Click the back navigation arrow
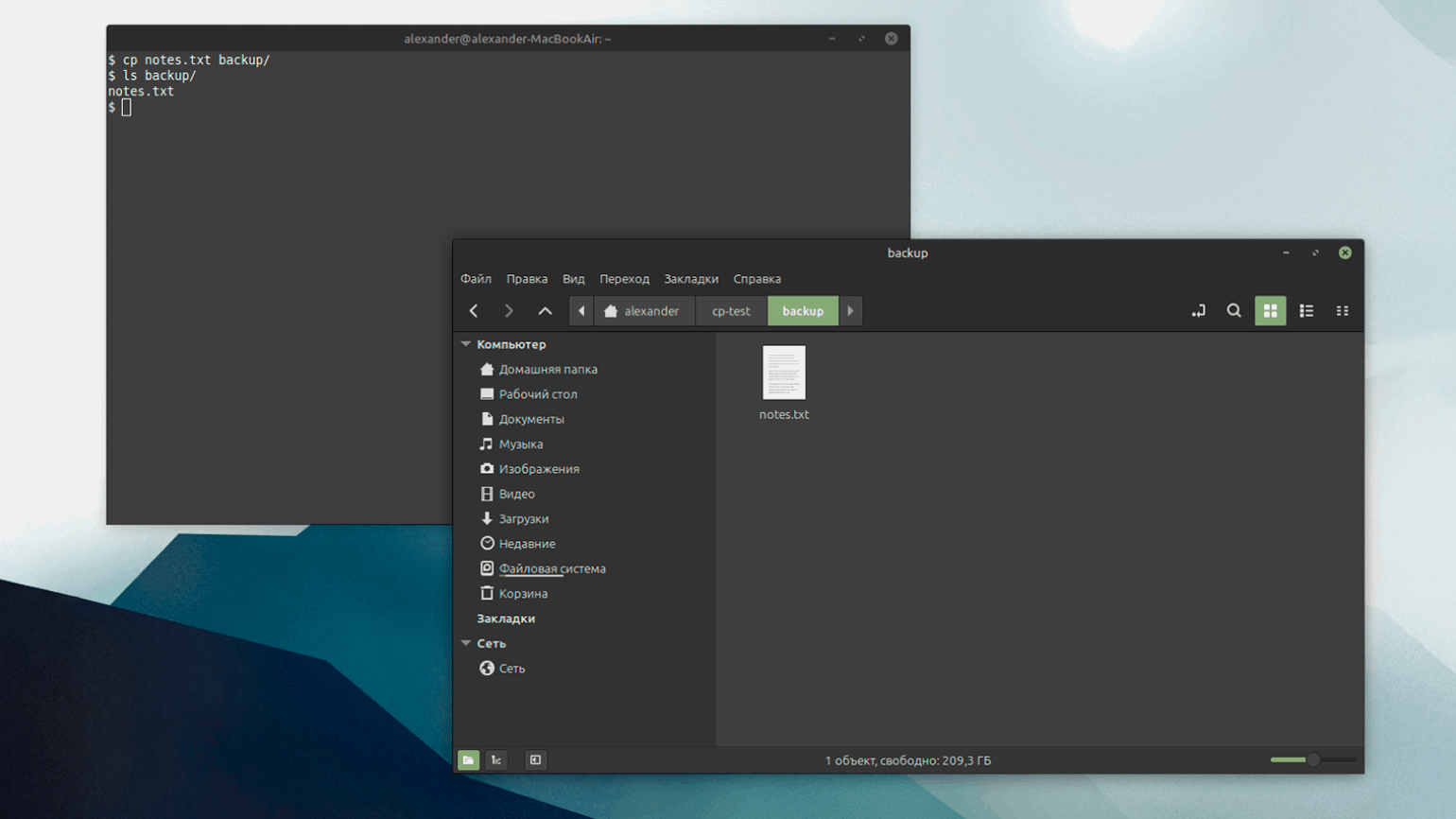 coord(474,311)
